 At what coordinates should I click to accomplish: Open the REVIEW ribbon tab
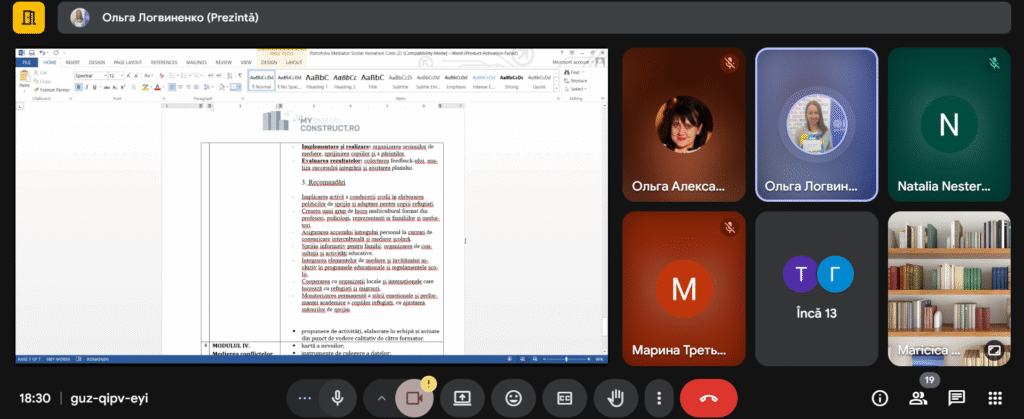[x=224, y=63]
